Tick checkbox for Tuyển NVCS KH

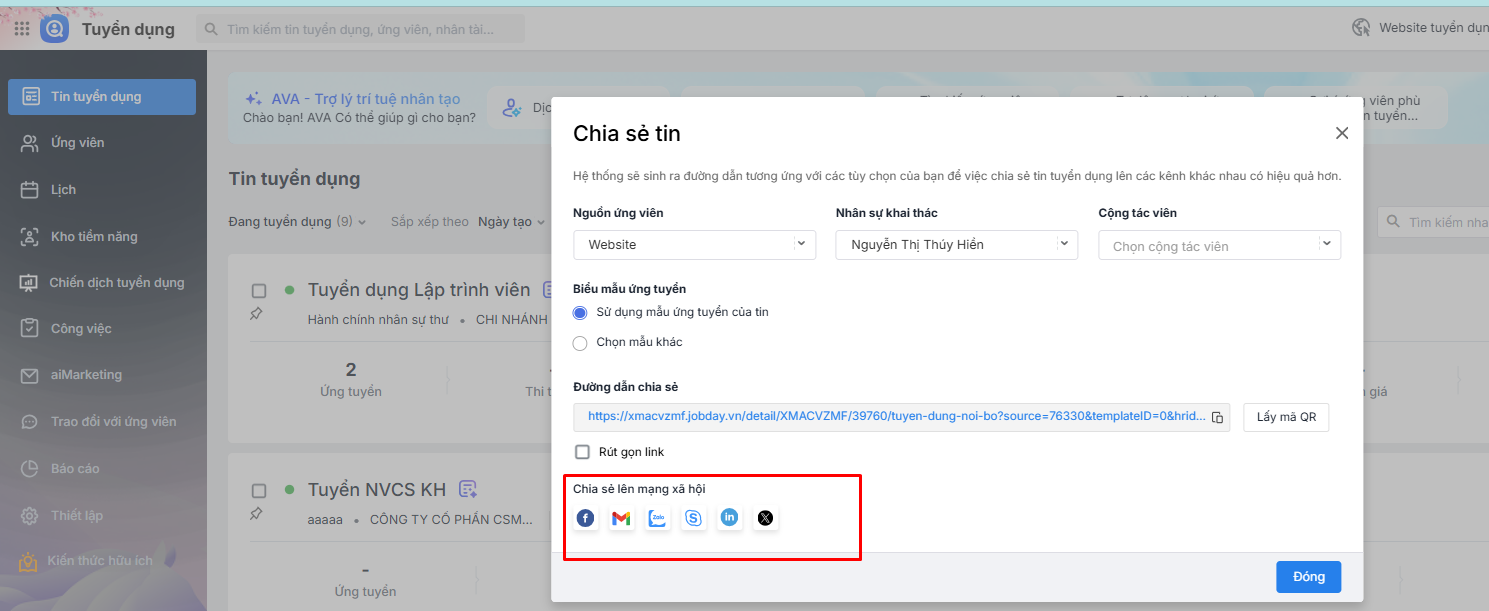[259, 491]
